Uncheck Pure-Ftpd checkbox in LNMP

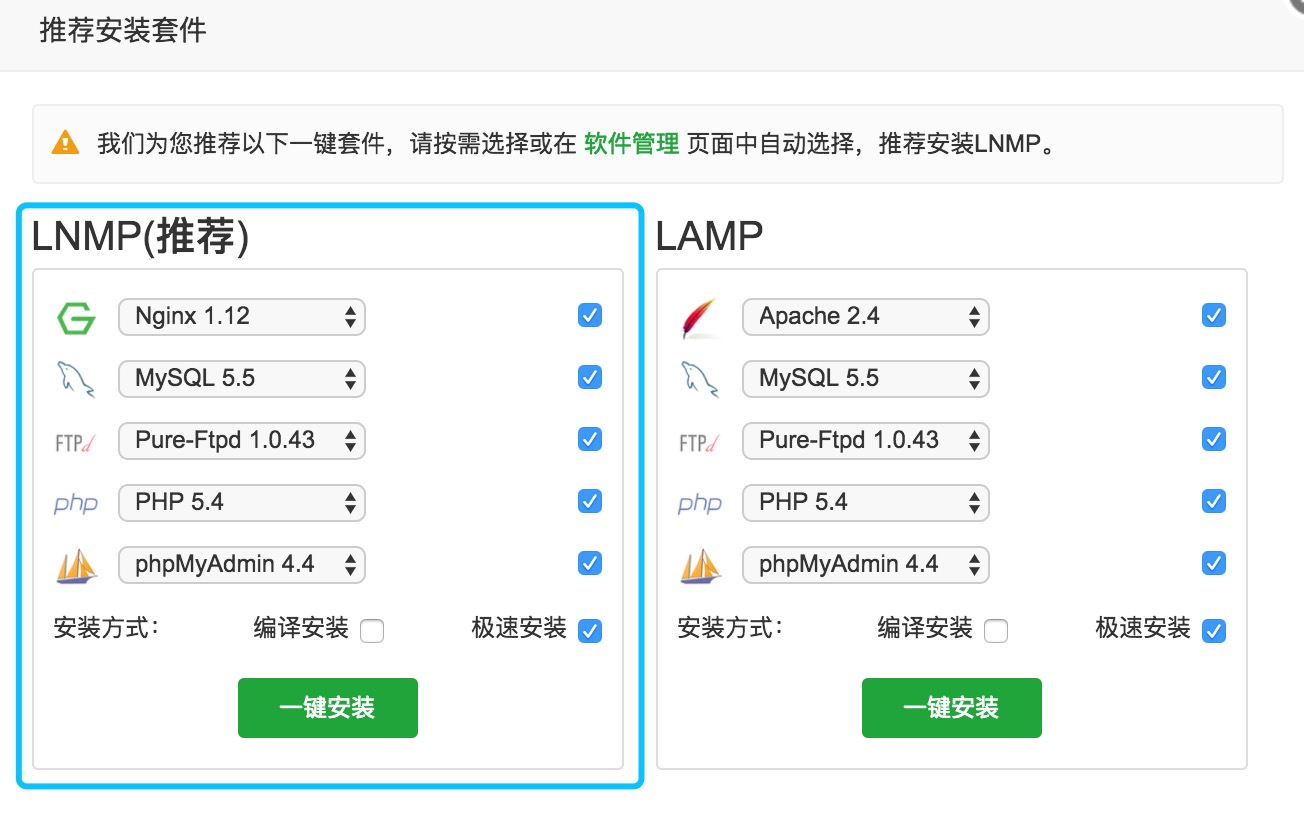click(x=590, y=439)
